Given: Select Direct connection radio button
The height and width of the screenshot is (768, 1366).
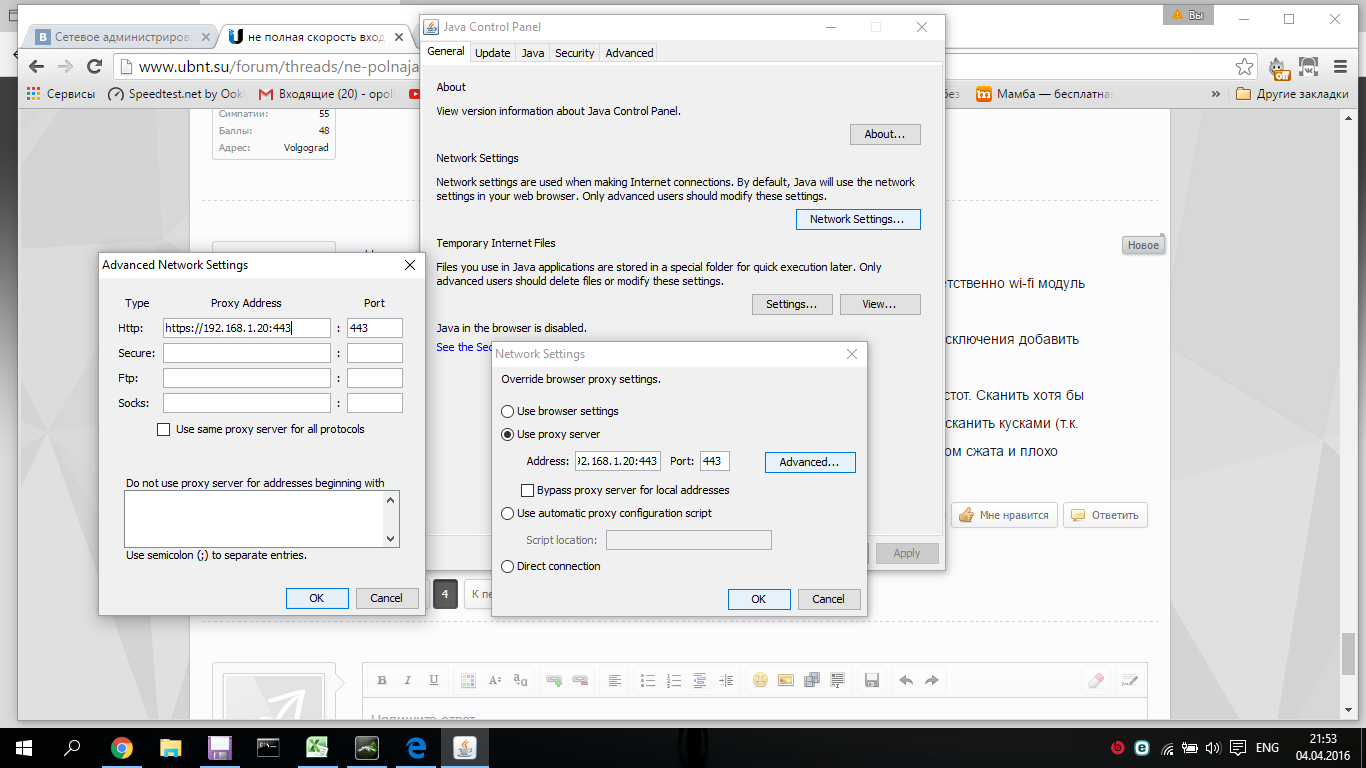Looking at the screenshot, I should [507, 566].
